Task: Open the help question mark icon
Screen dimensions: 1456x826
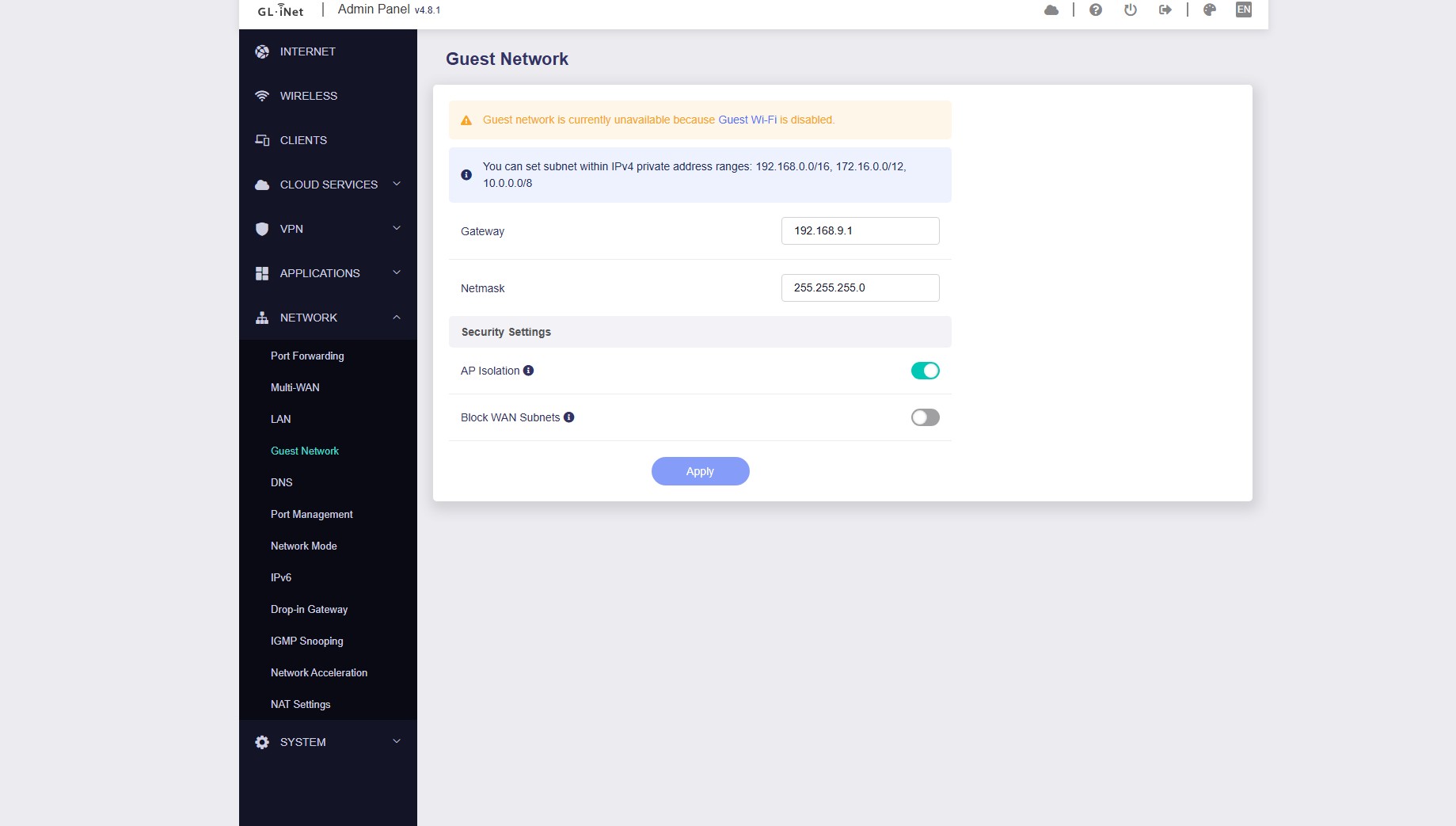Action: tap(1096, 10)
